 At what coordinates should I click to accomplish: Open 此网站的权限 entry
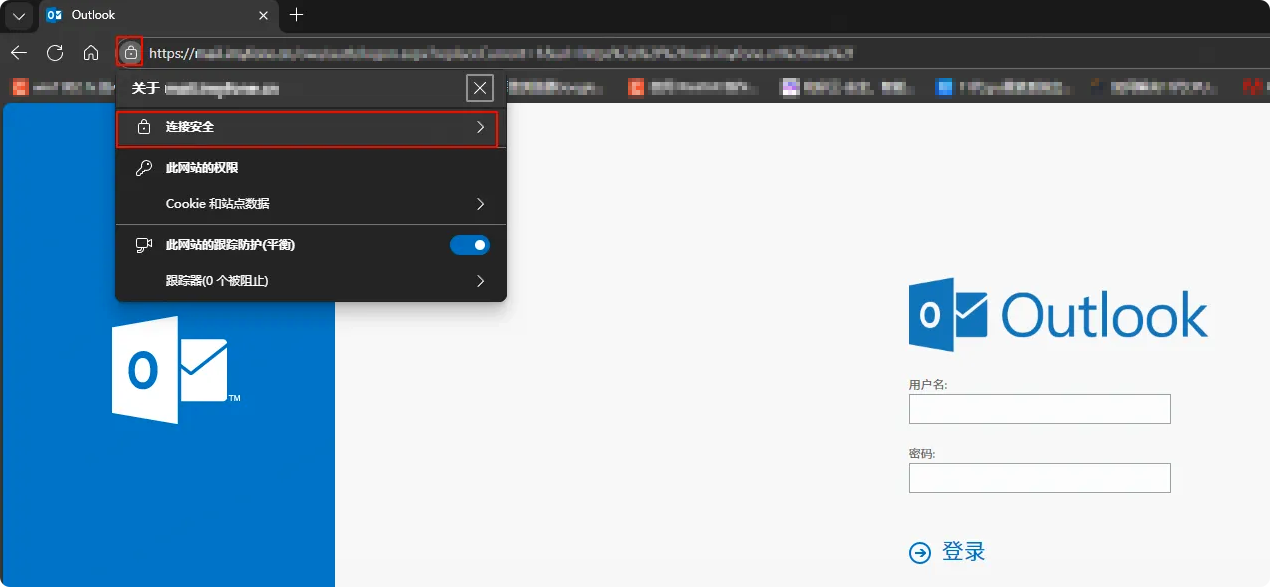coord(202,168)
